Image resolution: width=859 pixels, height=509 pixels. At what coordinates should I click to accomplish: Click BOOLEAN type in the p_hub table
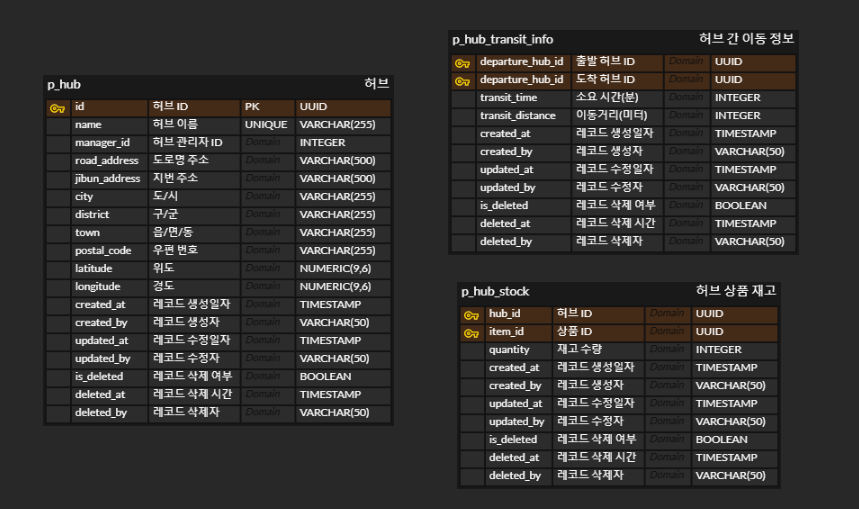point(342,378)
